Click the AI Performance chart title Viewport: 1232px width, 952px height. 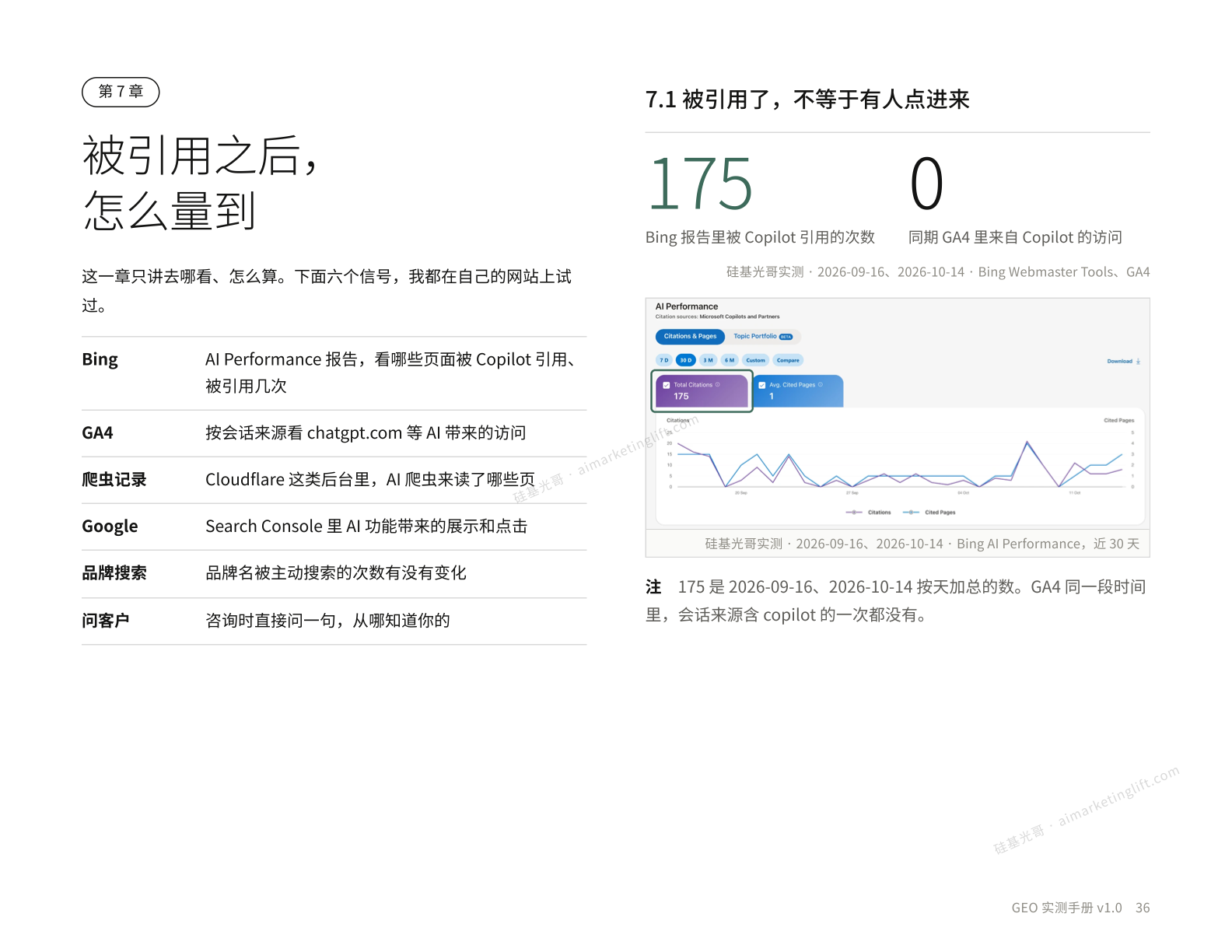click(687, 306)
